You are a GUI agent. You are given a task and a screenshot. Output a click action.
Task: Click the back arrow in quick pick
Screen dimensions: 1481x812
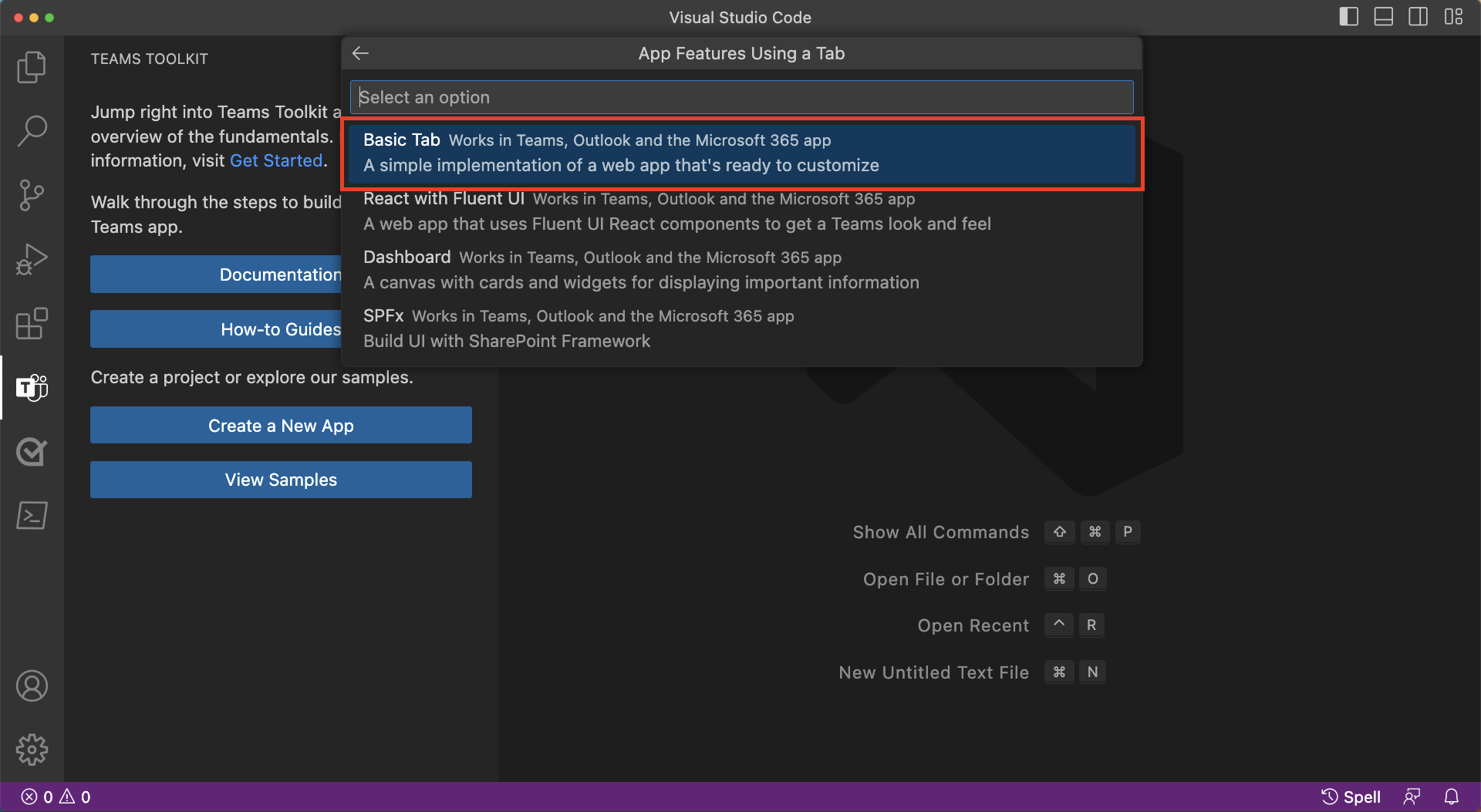pos(360,53)
